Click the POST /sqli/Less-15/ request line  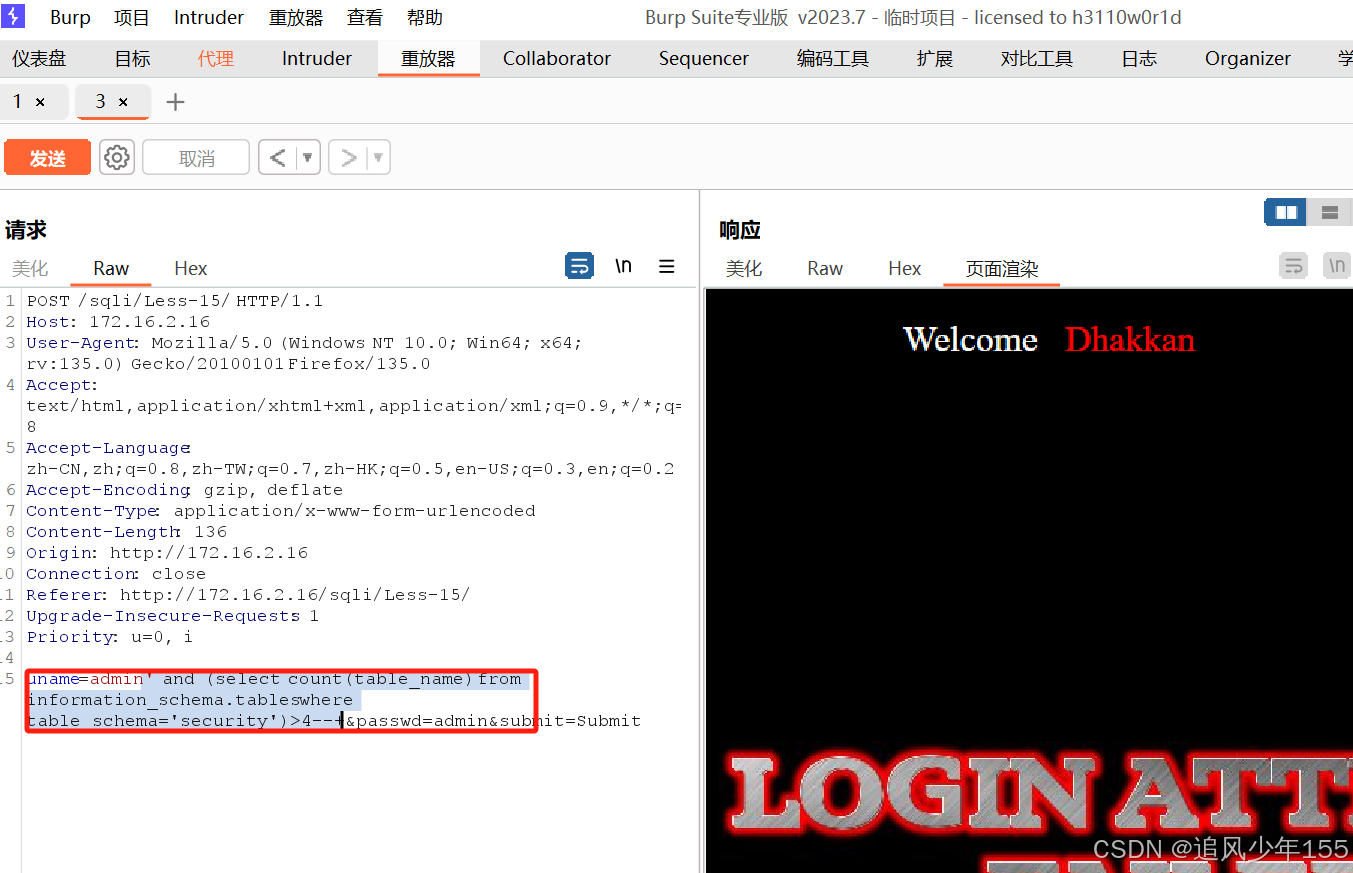click(x=175, y=301)
